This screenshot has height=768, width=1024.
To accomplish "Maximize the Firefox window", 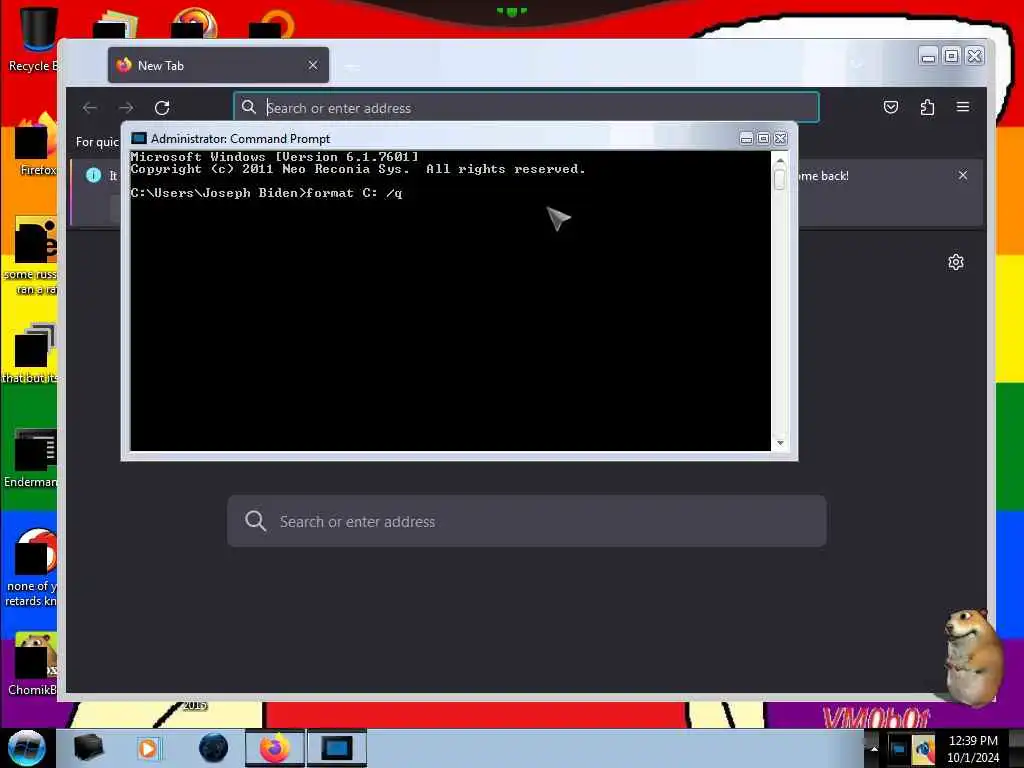I will pyautogui.click(x=952, y=56).
